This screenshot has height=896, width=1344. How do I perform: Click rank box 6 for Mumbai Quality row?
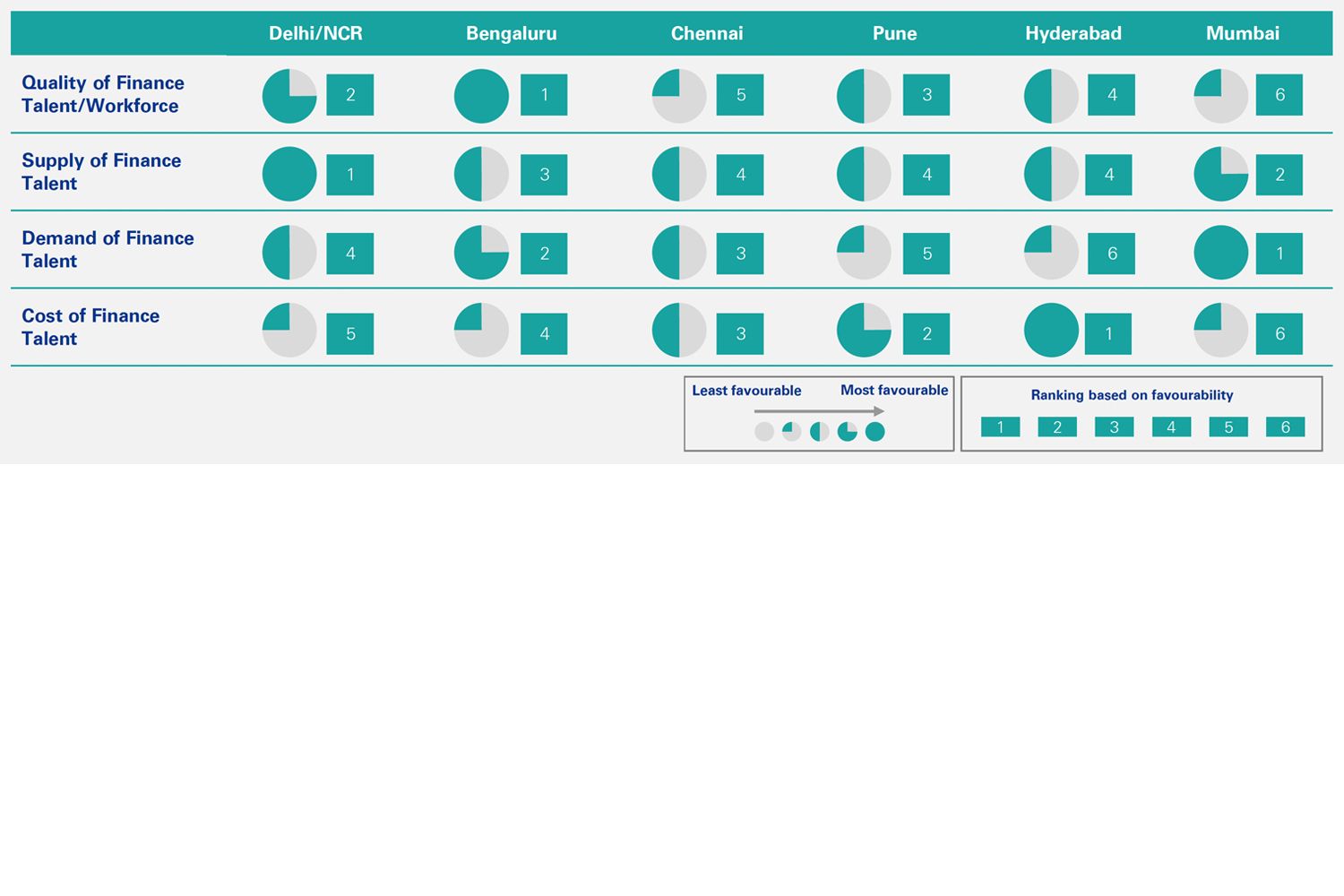(x=1279, y=95)
